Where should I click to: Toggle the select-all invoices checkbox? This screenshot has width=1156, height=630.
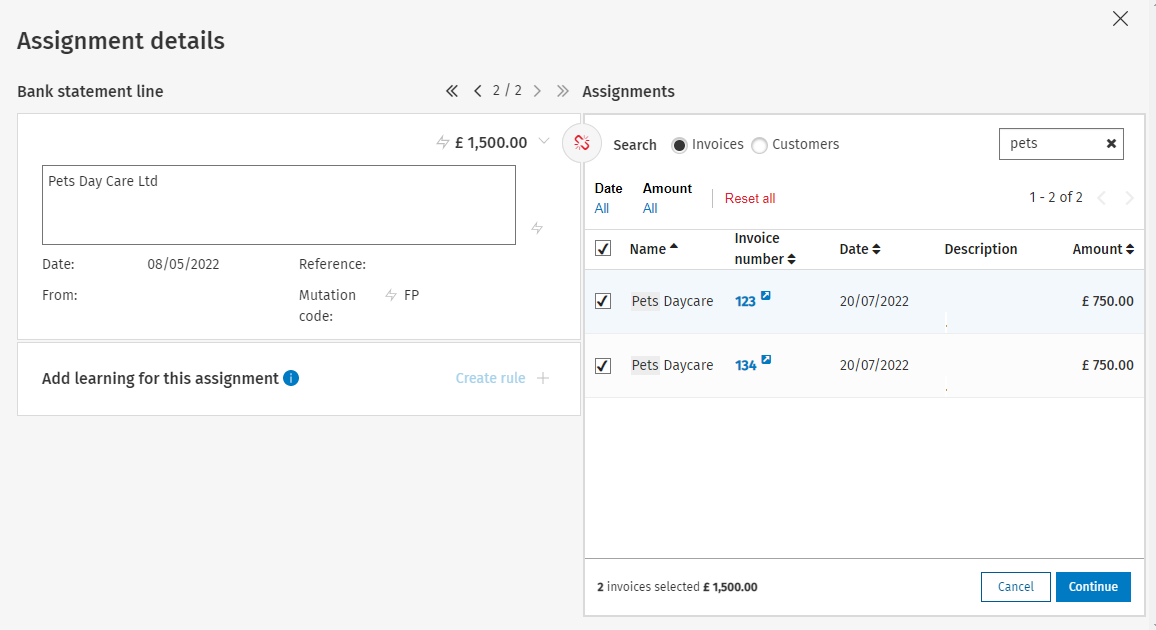tap(603, 248)
